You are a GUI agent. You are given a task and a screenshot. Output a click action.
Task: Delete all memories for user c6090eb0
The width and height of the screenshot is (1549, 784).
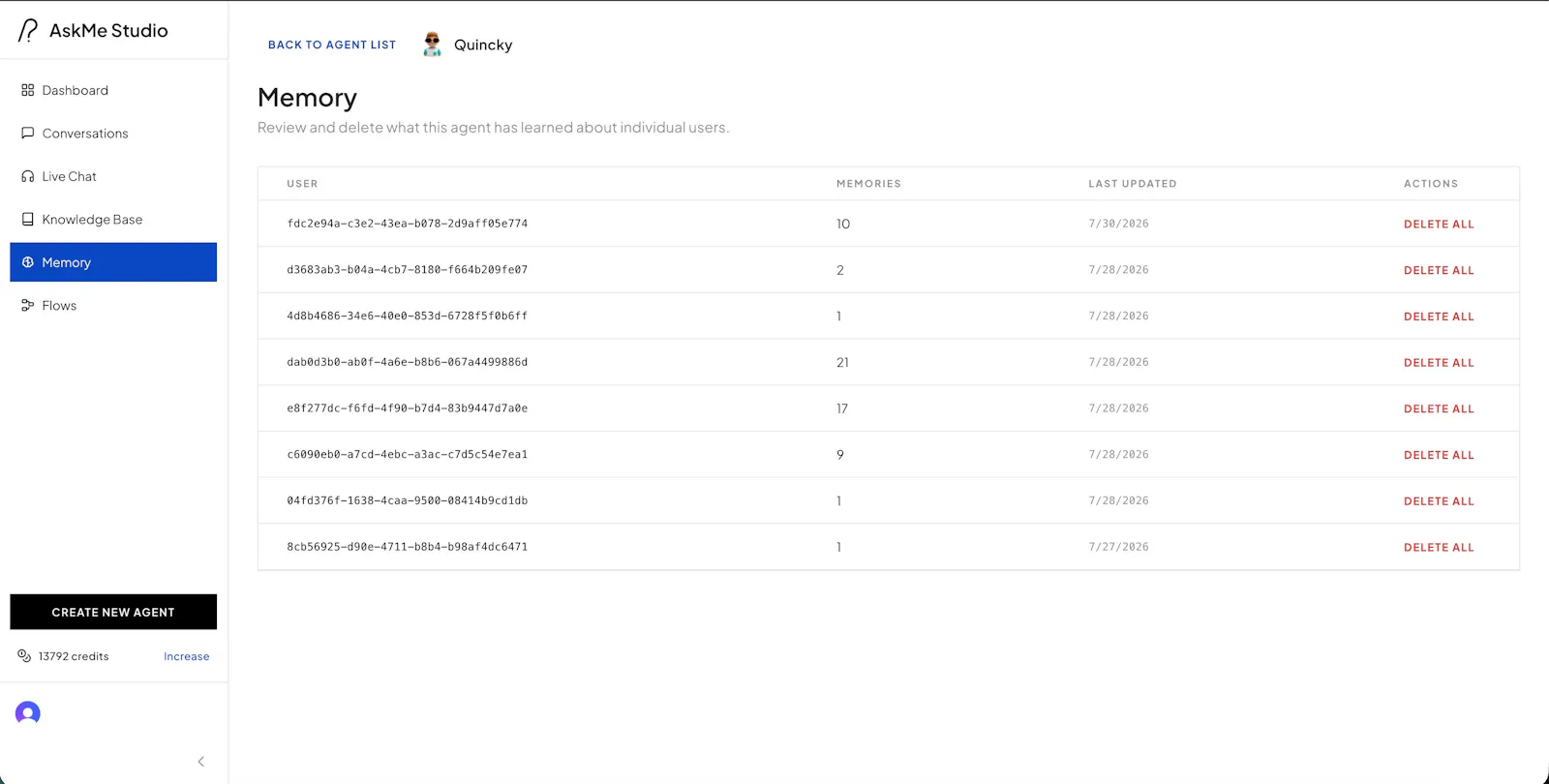coord(1439,455)
